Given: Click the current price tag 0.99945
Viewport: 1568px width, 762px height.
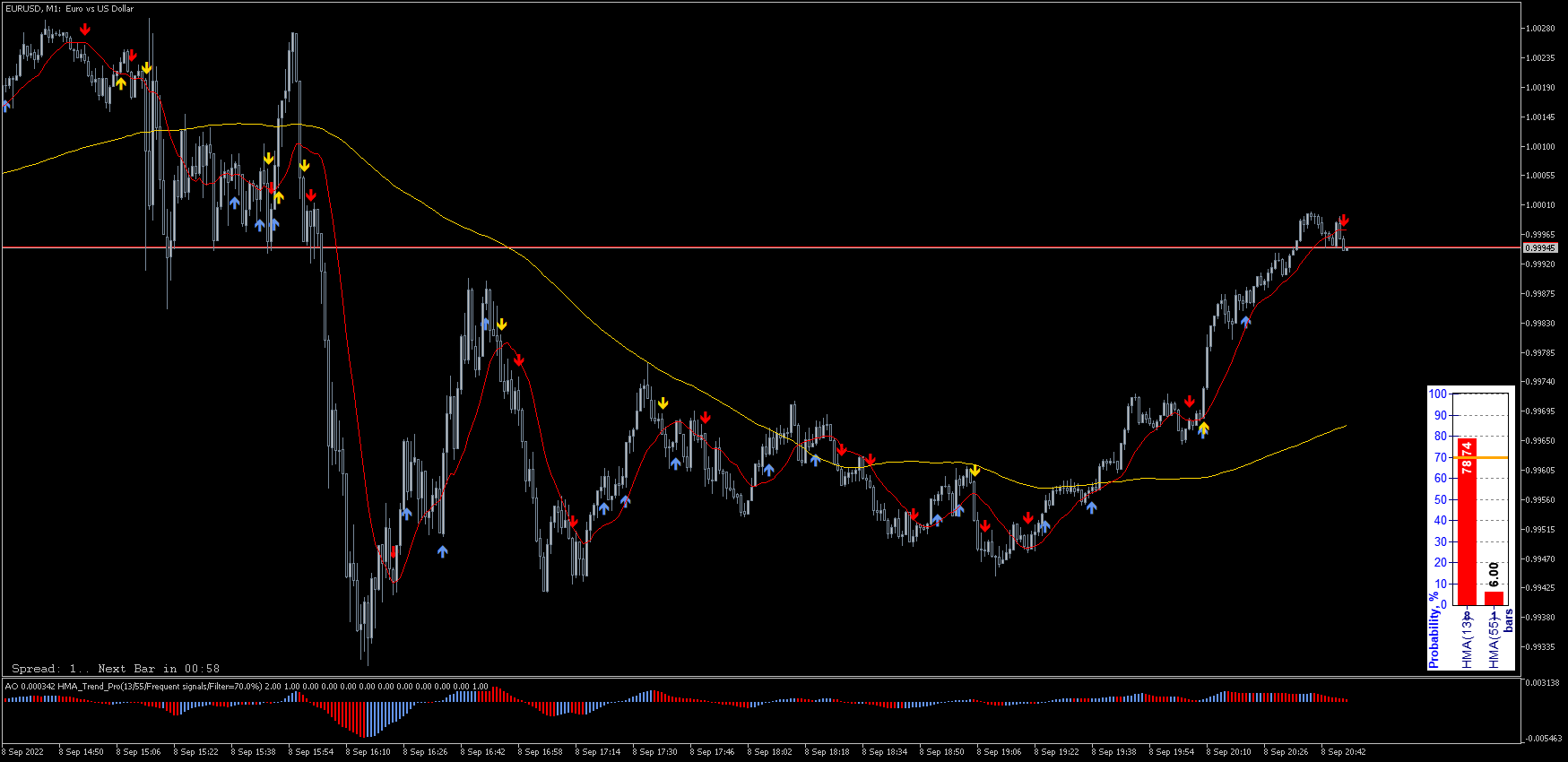Looking at the screenshot, I should tap(1540, 247).
